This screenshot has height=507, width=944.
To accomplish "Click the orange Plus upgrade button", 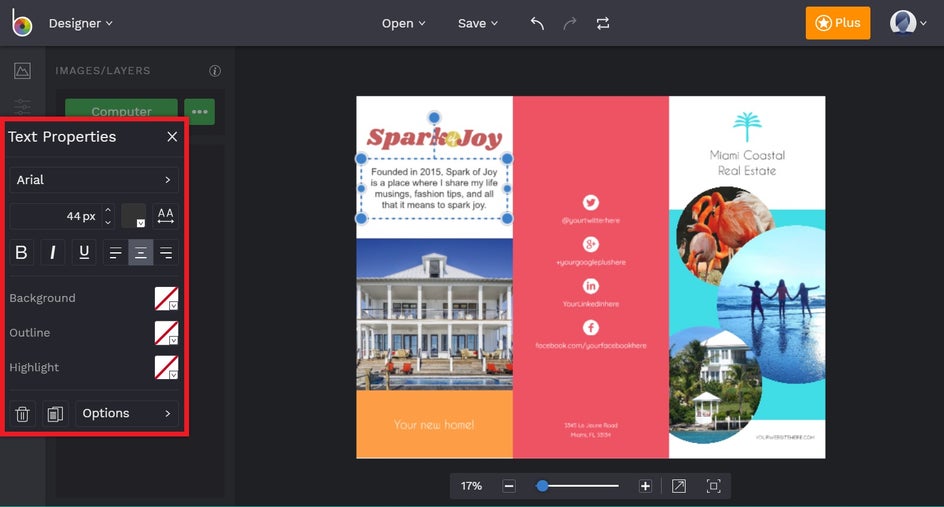I will 837,23.
